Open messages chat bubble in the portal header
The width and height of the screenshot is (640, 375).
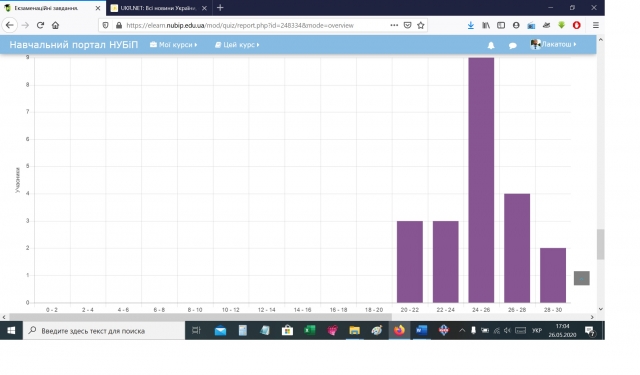coord(513,45)
